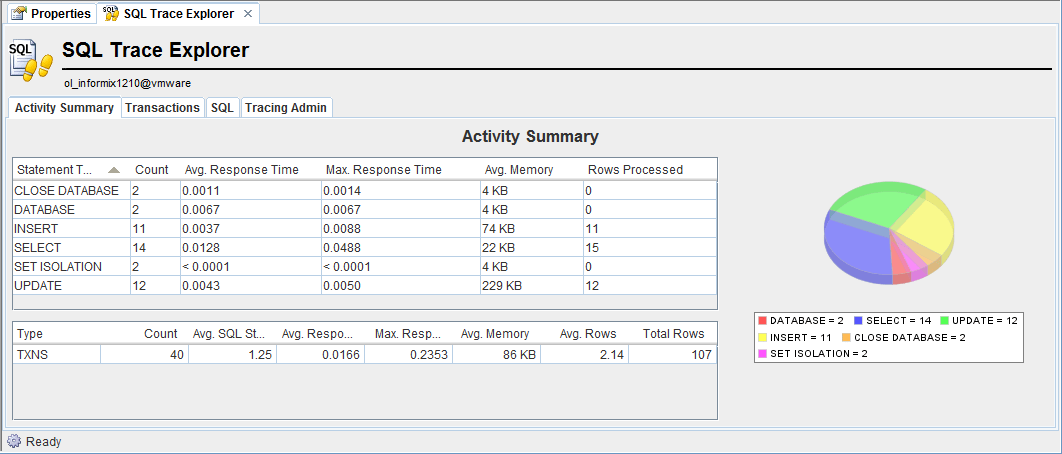Open the SQL tab
Viewport: 1062px width, 454px height.
[x=222, y=108]
